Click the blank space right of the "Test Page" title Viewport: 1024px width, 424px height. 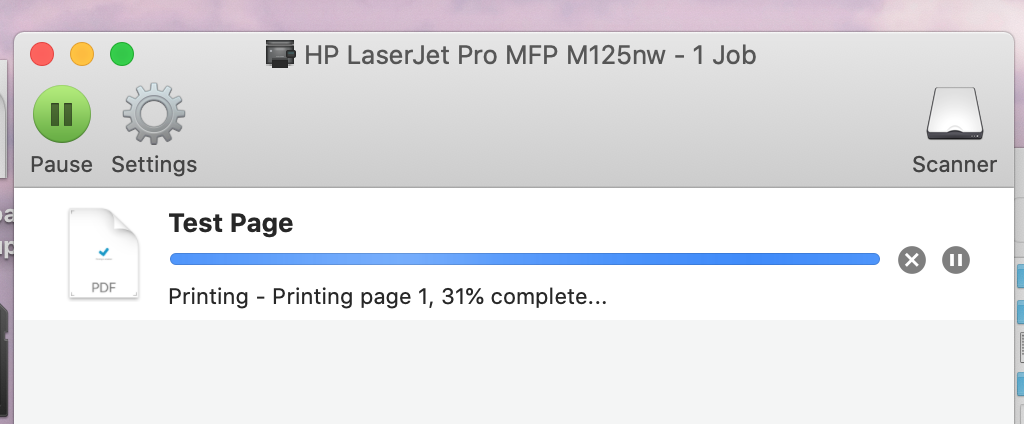600,223
